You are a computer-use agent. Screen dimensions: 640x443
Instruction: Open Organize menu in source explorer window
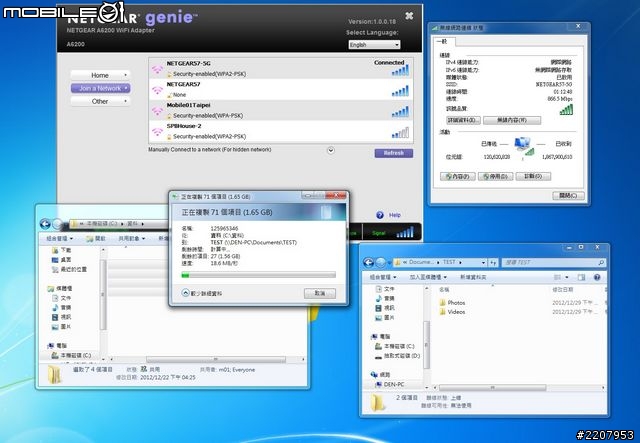point(60,238)
